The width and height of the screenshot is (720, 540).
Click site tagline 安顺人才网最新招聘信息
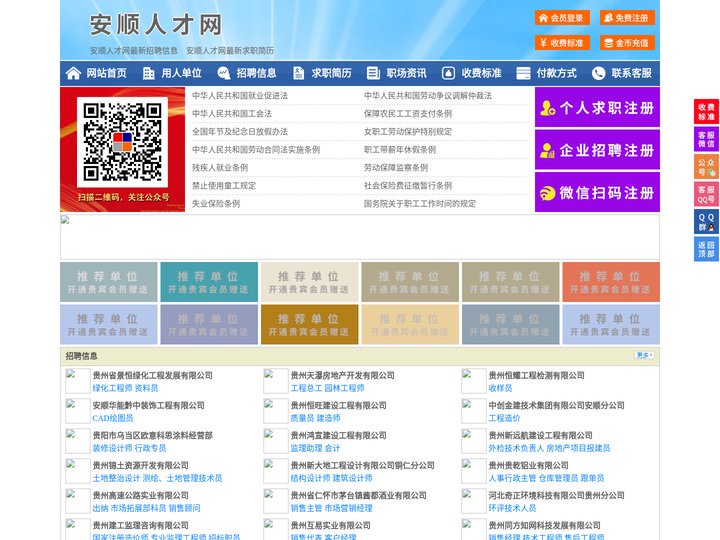coord(134,51)
